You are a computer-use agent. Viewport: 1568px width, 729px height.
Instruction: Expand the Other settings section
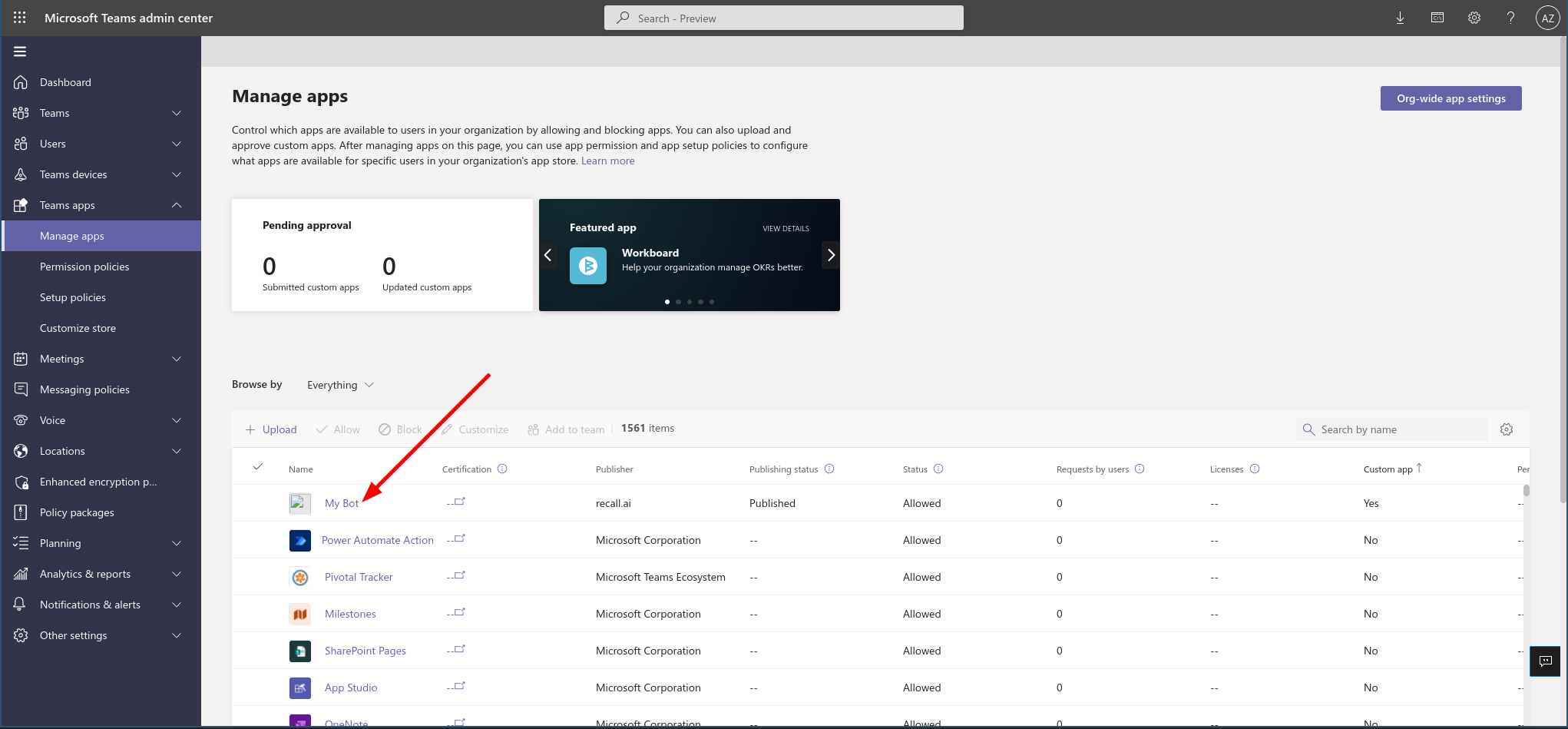(x=177, y=635)
